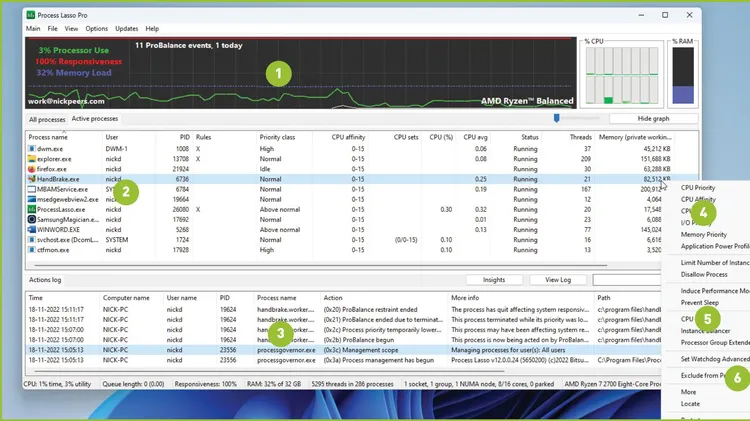Sort by Threads column header

(x=581, y=137)
